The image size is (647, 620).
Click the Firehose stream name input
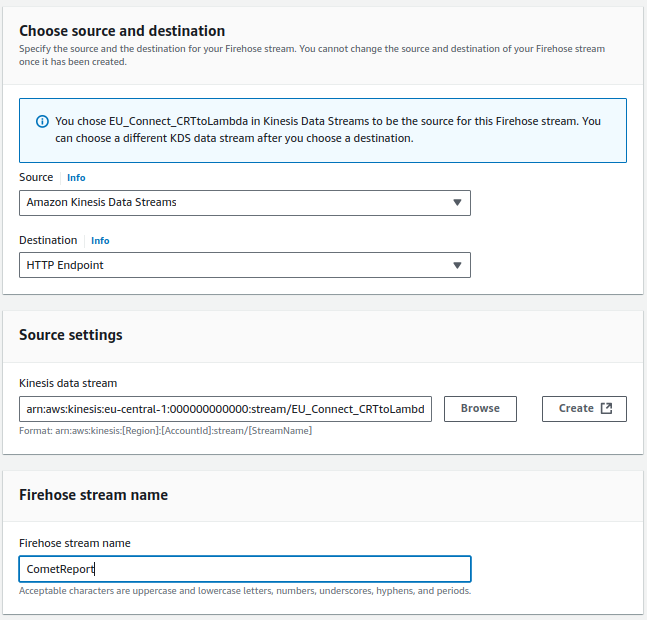245,569
